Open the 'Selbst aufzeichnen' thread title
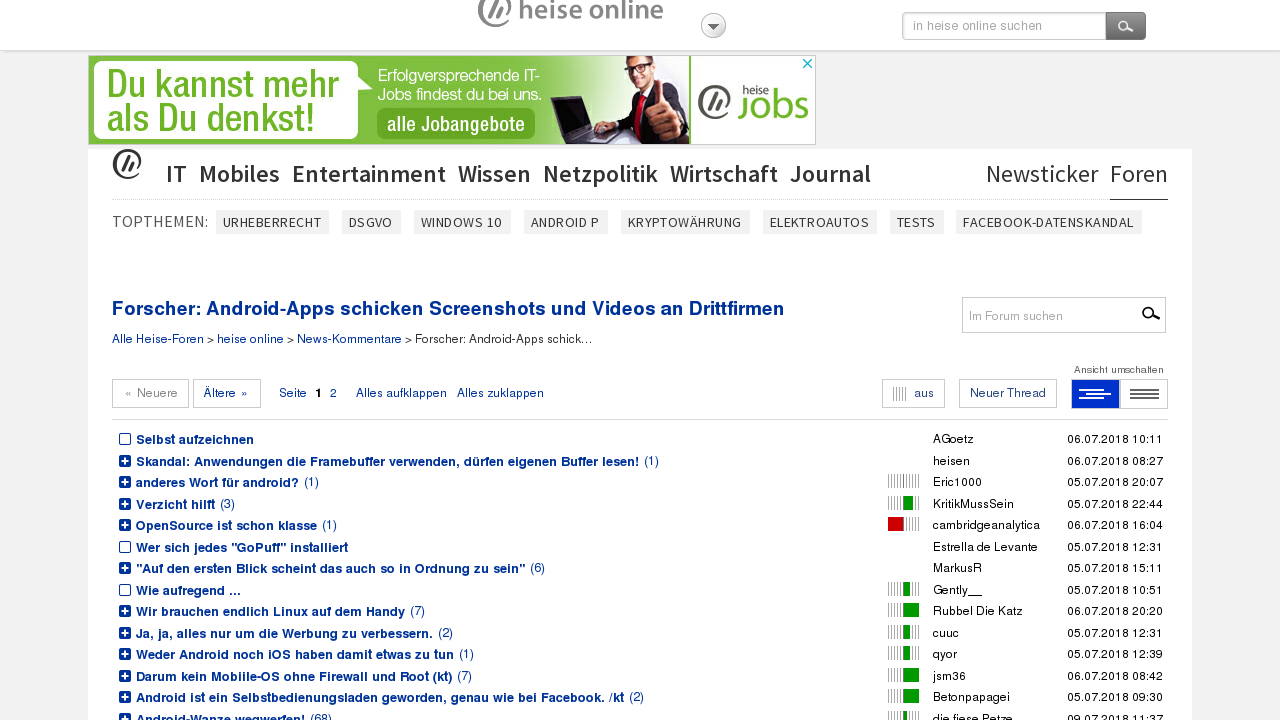 coord(195,439)
